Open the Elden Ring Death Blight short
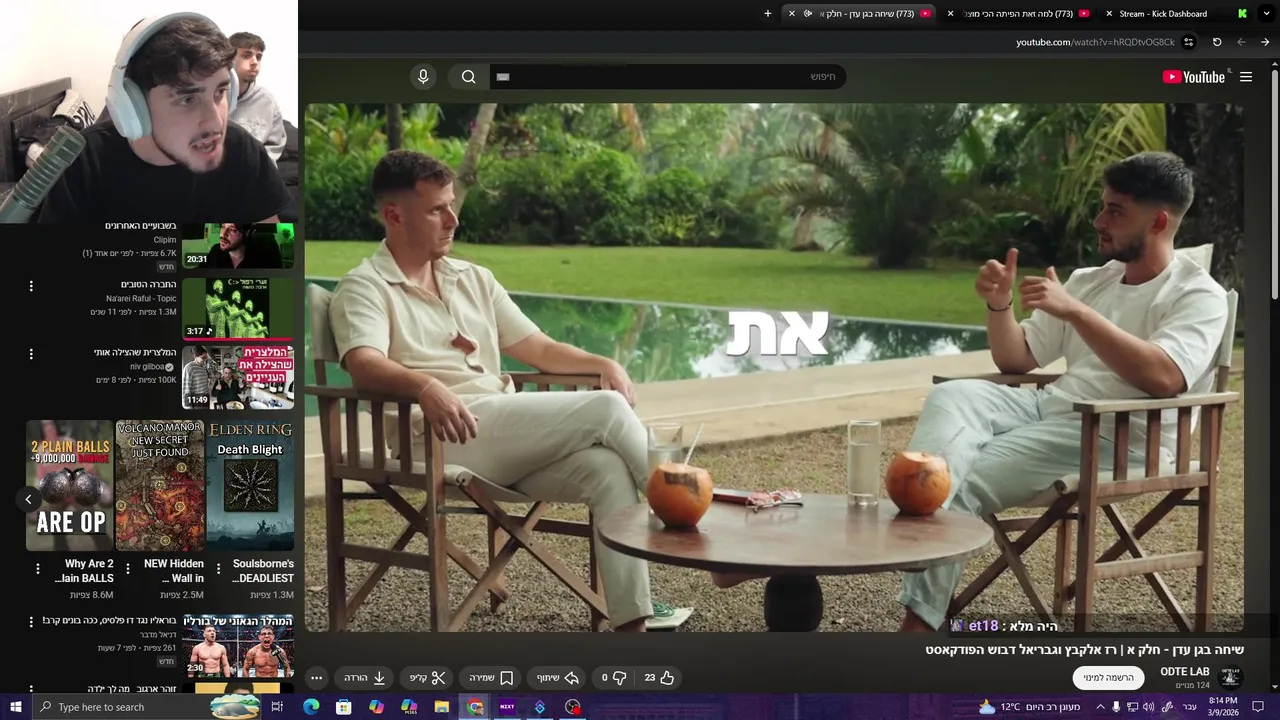The width and height of the screenshot is (1280, 720). 250,485
